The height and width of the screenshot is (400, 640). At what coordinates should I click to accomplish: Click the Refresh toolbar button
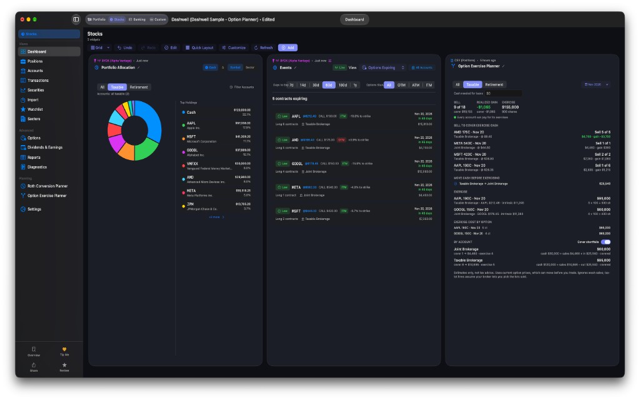[x=264, y=48]
